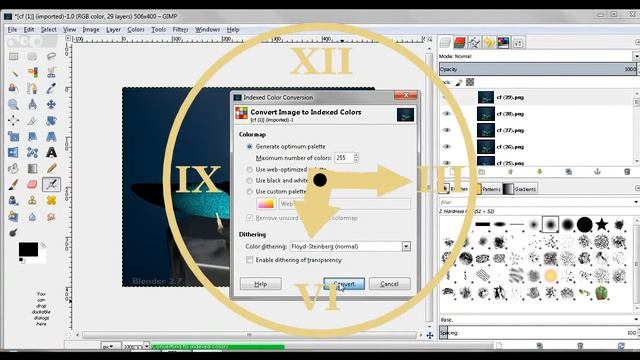Click the Help button in dialog

260,284
